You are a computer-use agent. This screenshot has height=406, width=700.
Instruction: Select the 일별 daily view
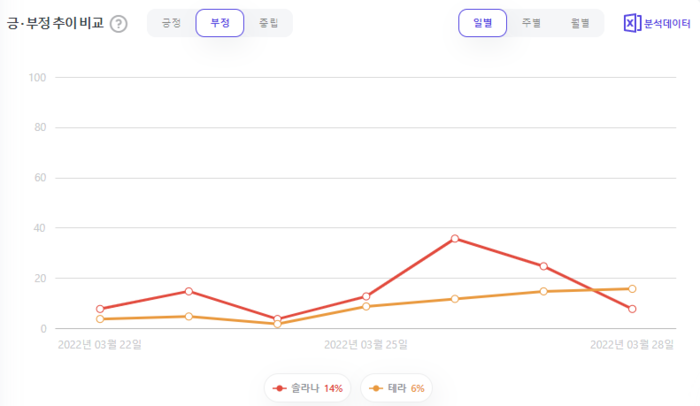click(483, 23)
